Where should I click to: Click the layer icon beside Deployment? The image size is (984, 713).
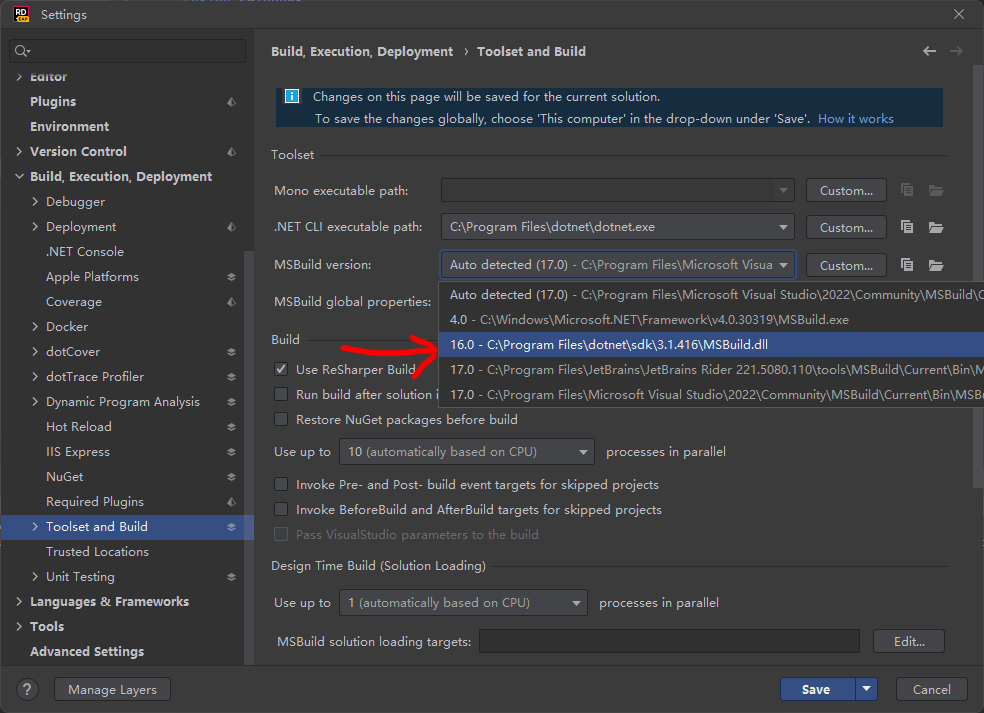tap(232, 227)
